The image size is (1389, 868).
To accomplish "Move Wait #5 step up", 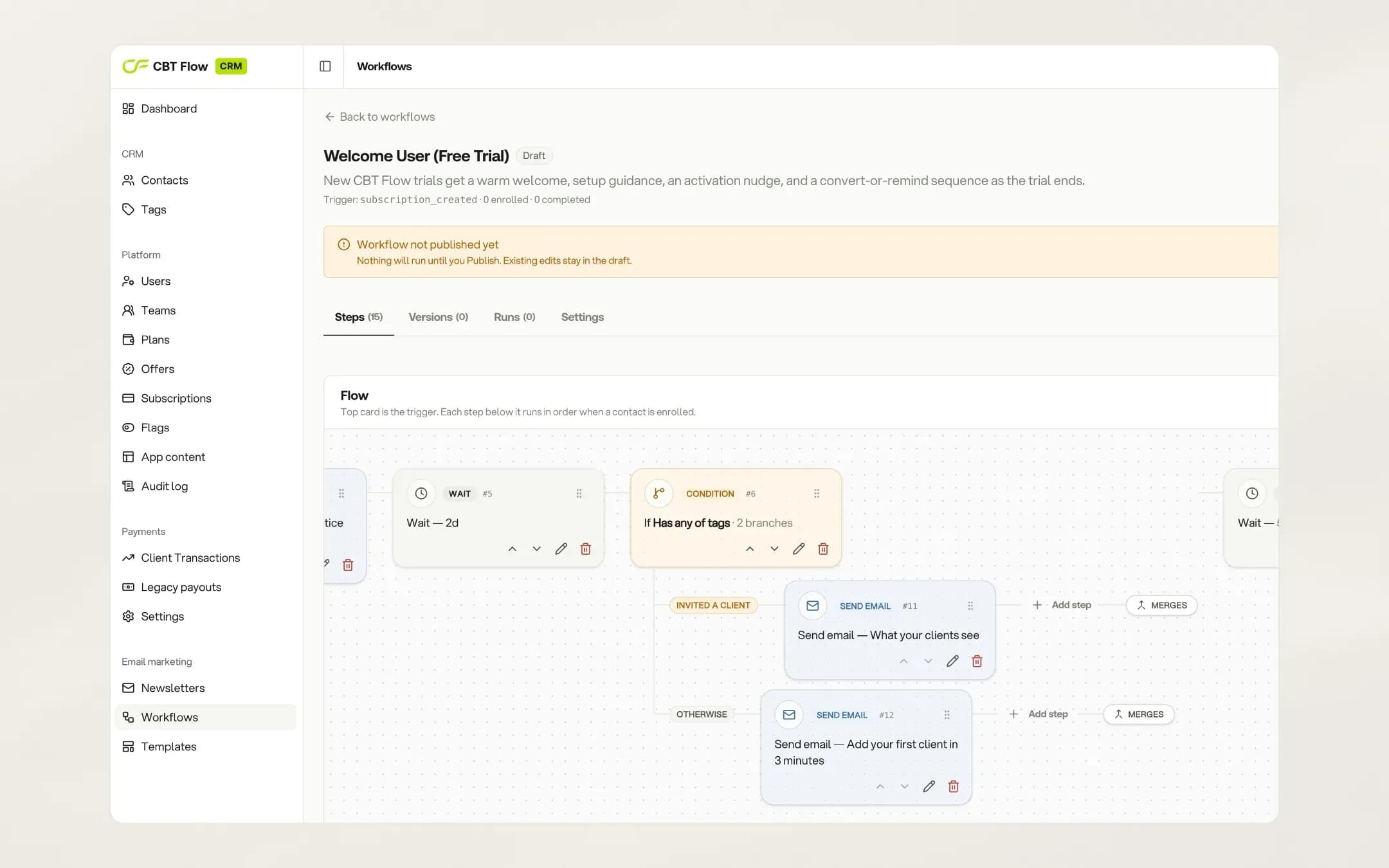I will (x=513, y=548).
